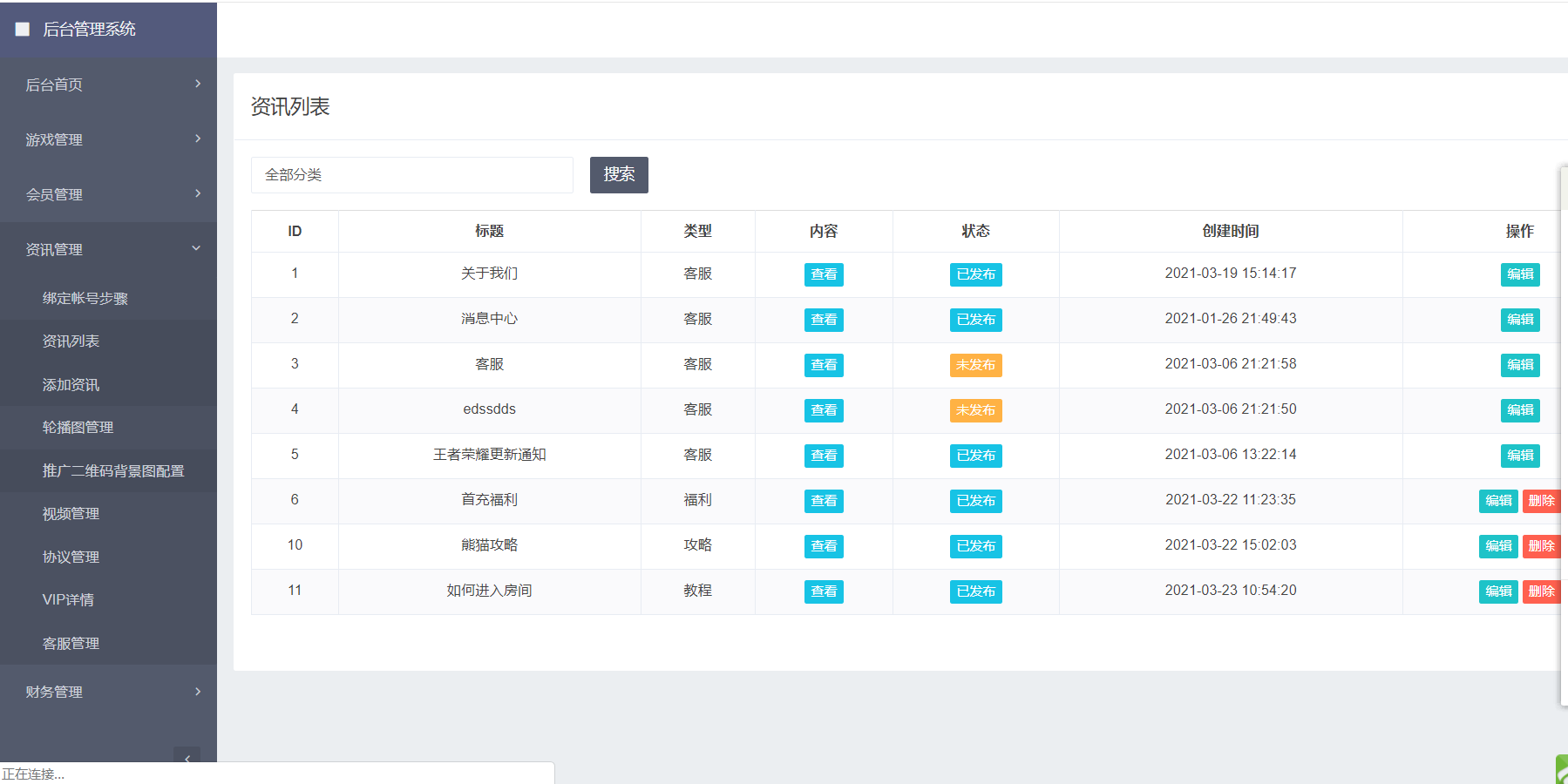
Task: Open the 全部分类 category dropdown
Action: (411, 175)
